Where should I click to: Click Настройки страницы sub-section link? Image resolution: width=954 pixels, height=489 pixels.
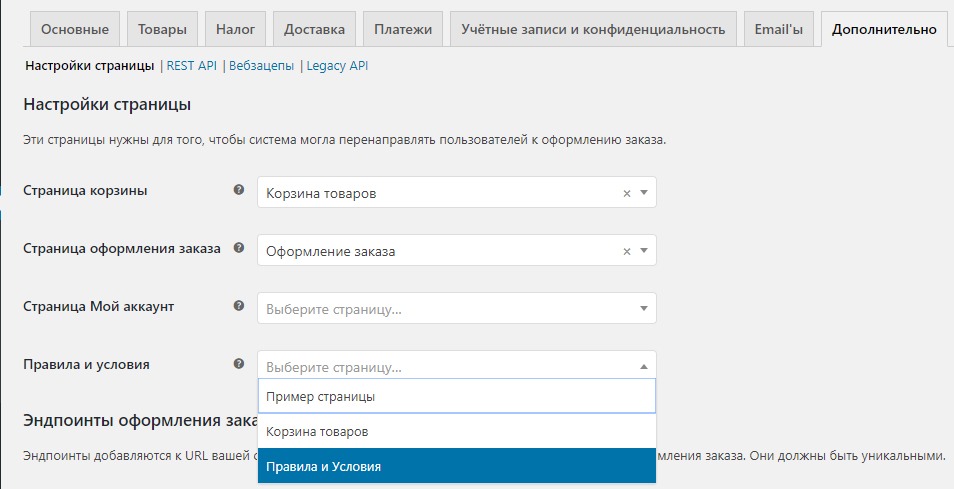coord(89,66)
